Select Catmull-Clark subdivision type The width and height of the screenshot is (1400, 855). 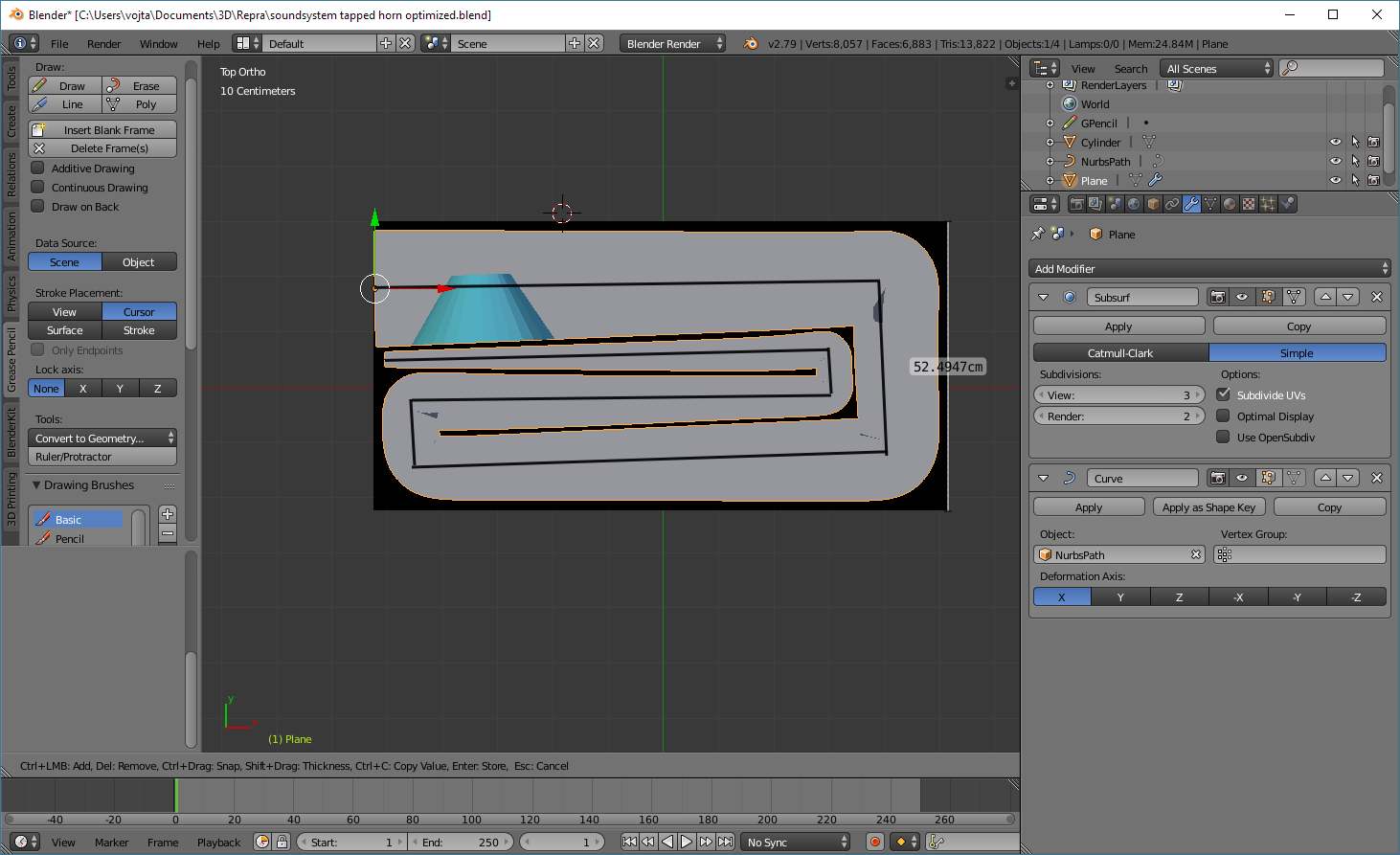[x=1120, y=352]
